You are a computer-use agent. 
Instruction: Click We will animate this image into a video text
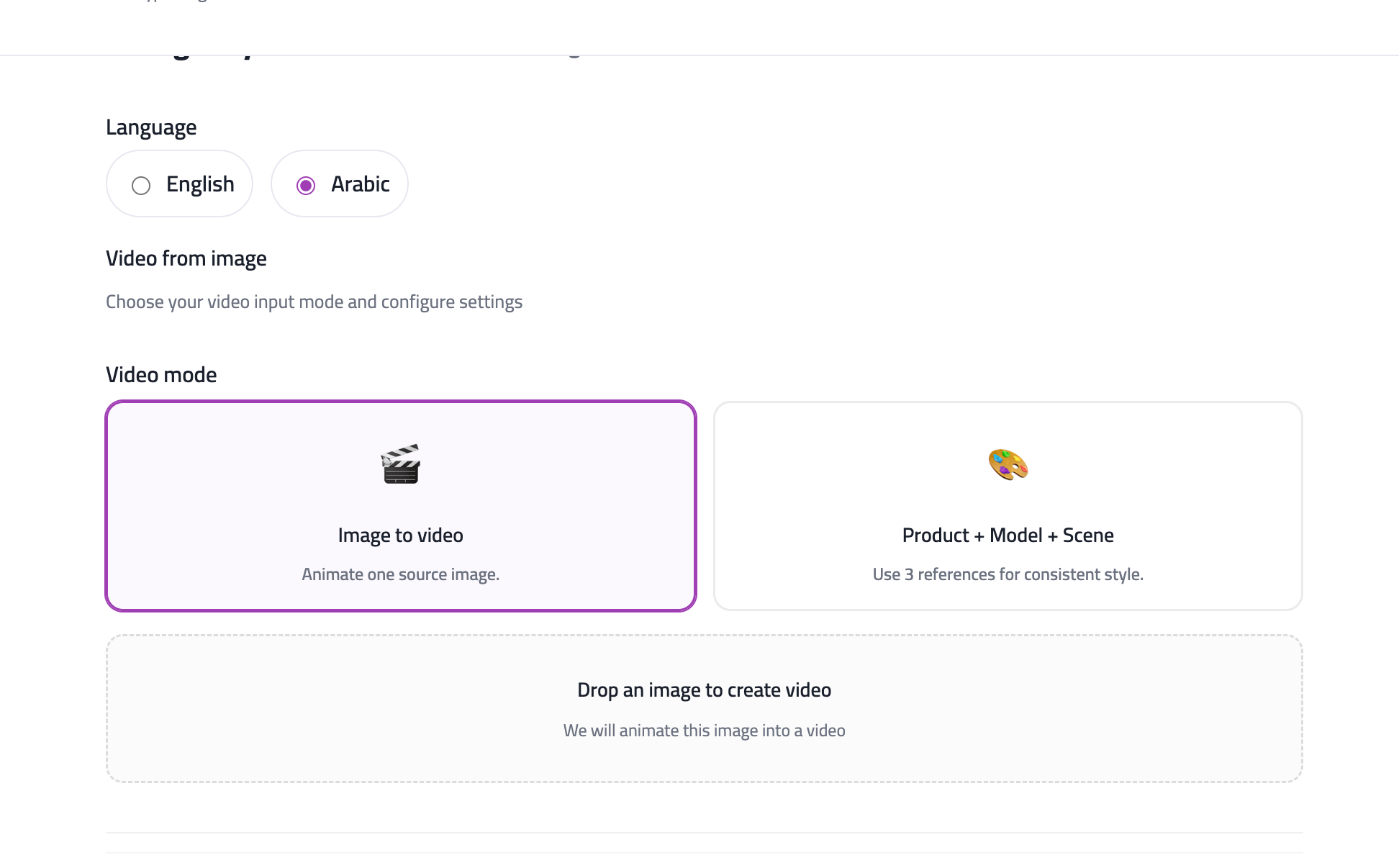(x=705, y=729)
